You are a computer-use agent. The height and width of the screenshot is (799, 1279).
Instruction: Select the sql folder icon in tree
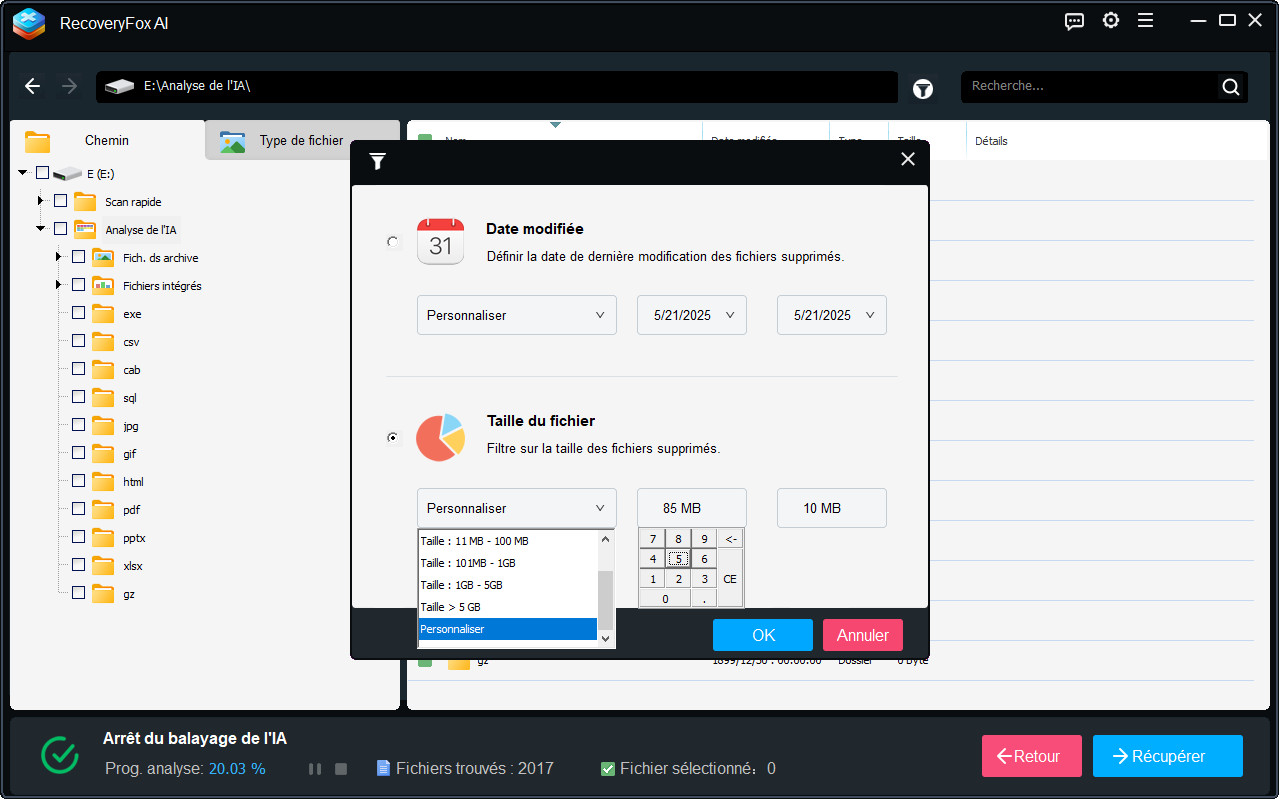pos(103,397)
